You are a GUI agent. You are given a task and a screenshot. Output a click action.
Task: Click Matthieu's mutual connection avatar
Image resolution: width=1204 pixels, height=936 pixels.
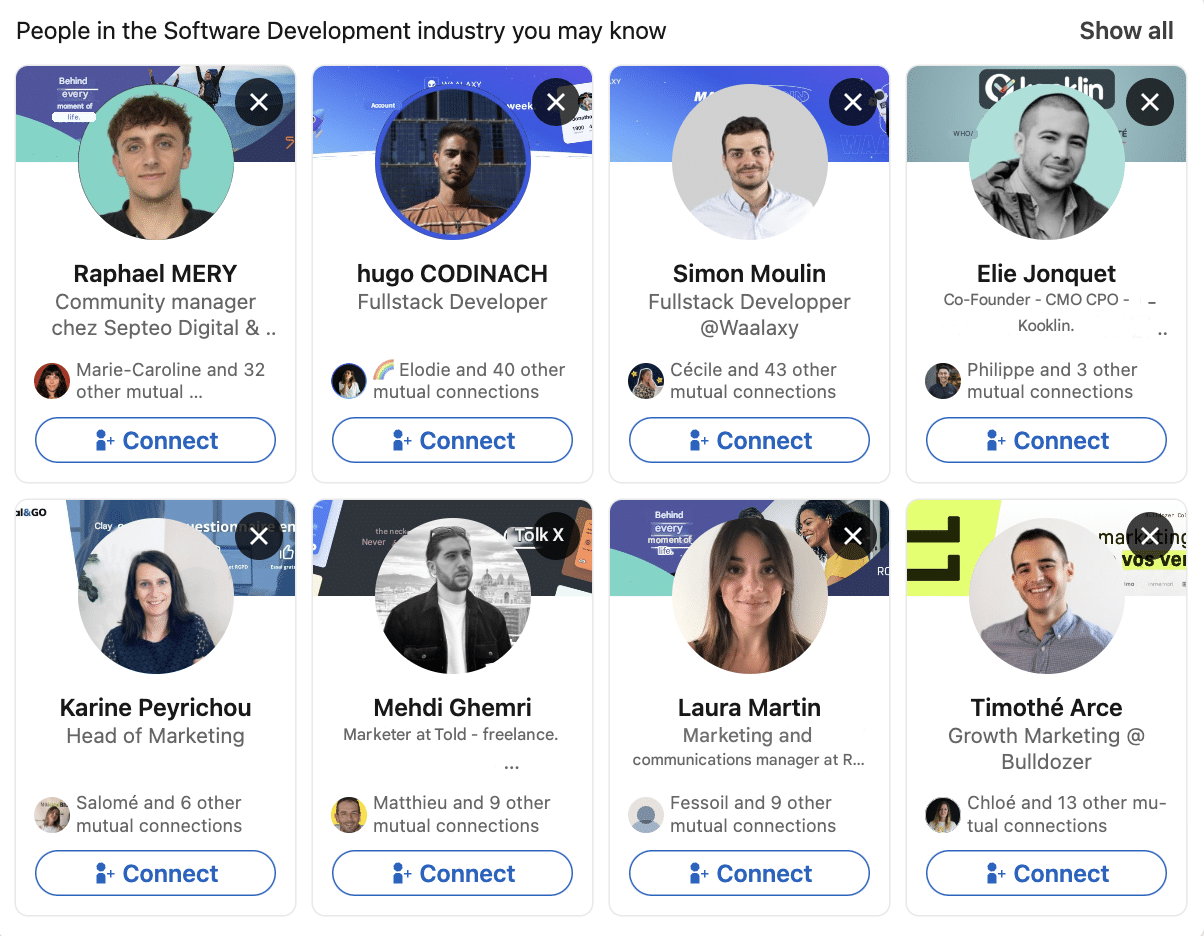348,814
